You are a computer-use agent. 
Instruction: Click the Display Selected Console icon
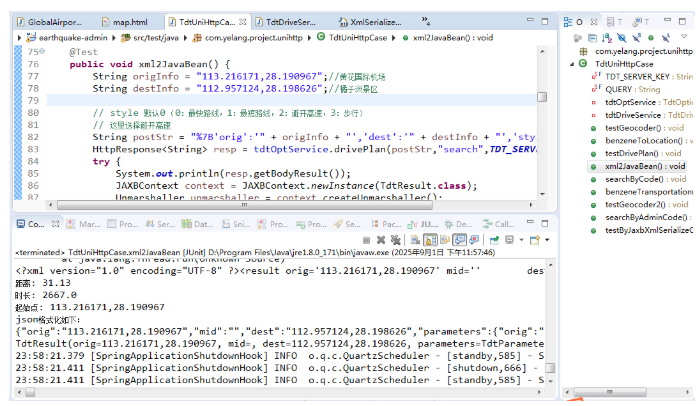point(509,240)
